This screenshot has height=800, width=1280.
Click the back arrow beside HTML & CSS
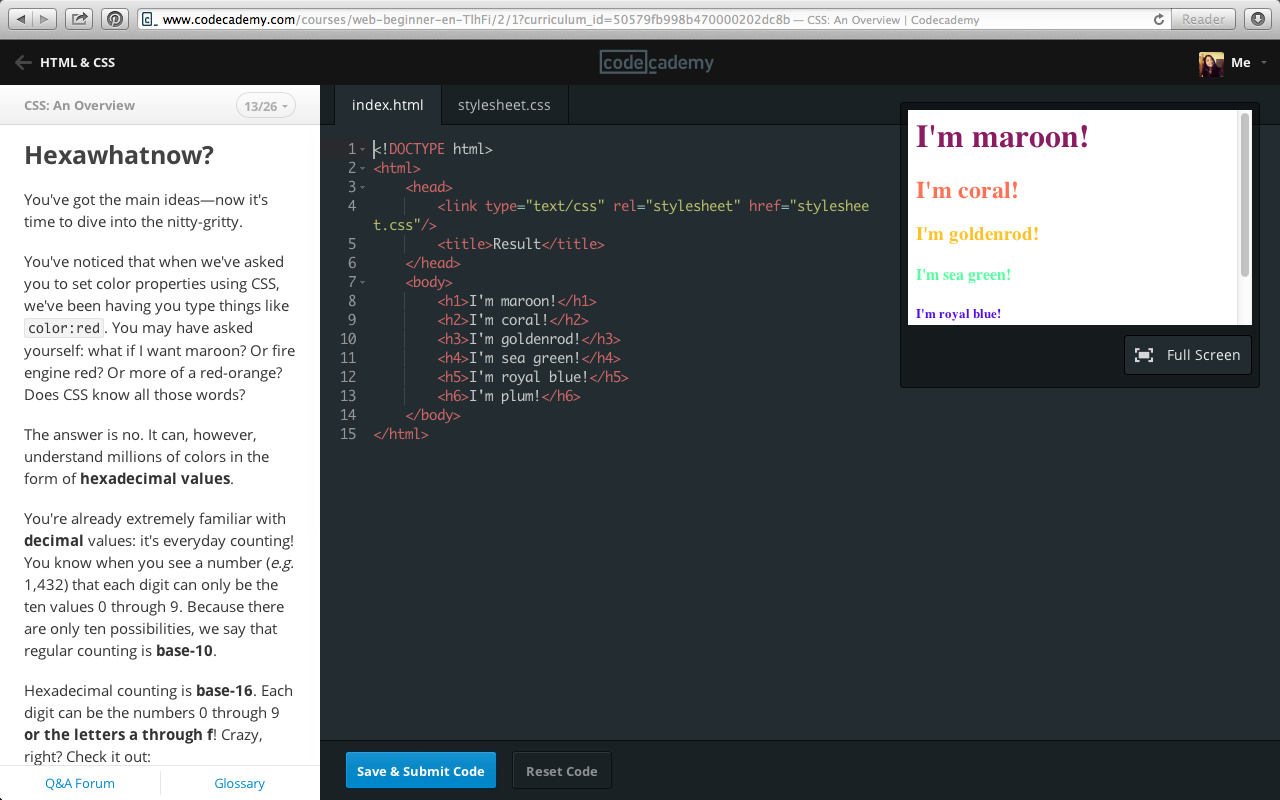tap(21, 62)
